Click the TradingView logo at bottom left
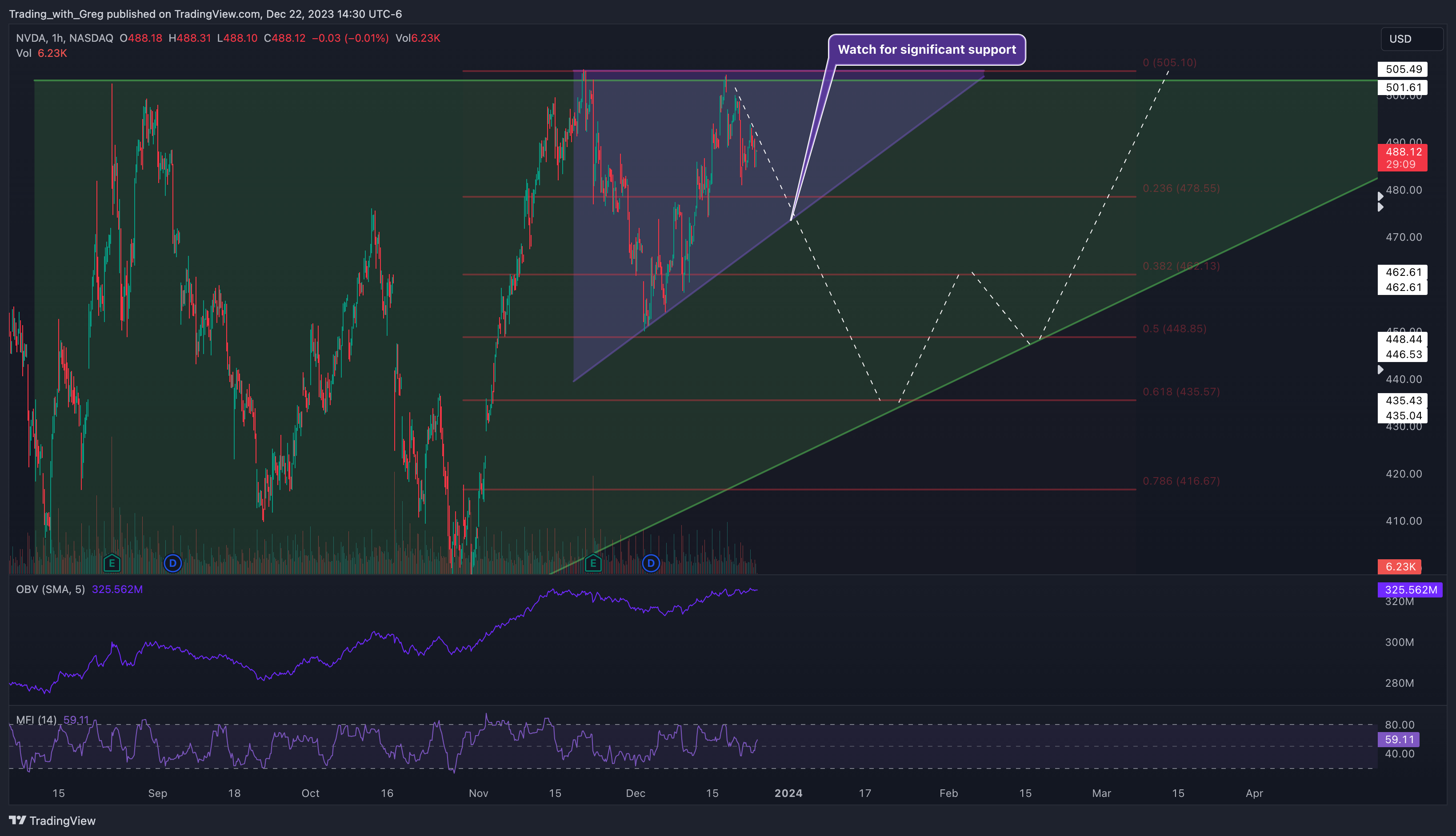Screen dimensions: 1456x836 tap(52, 820)
